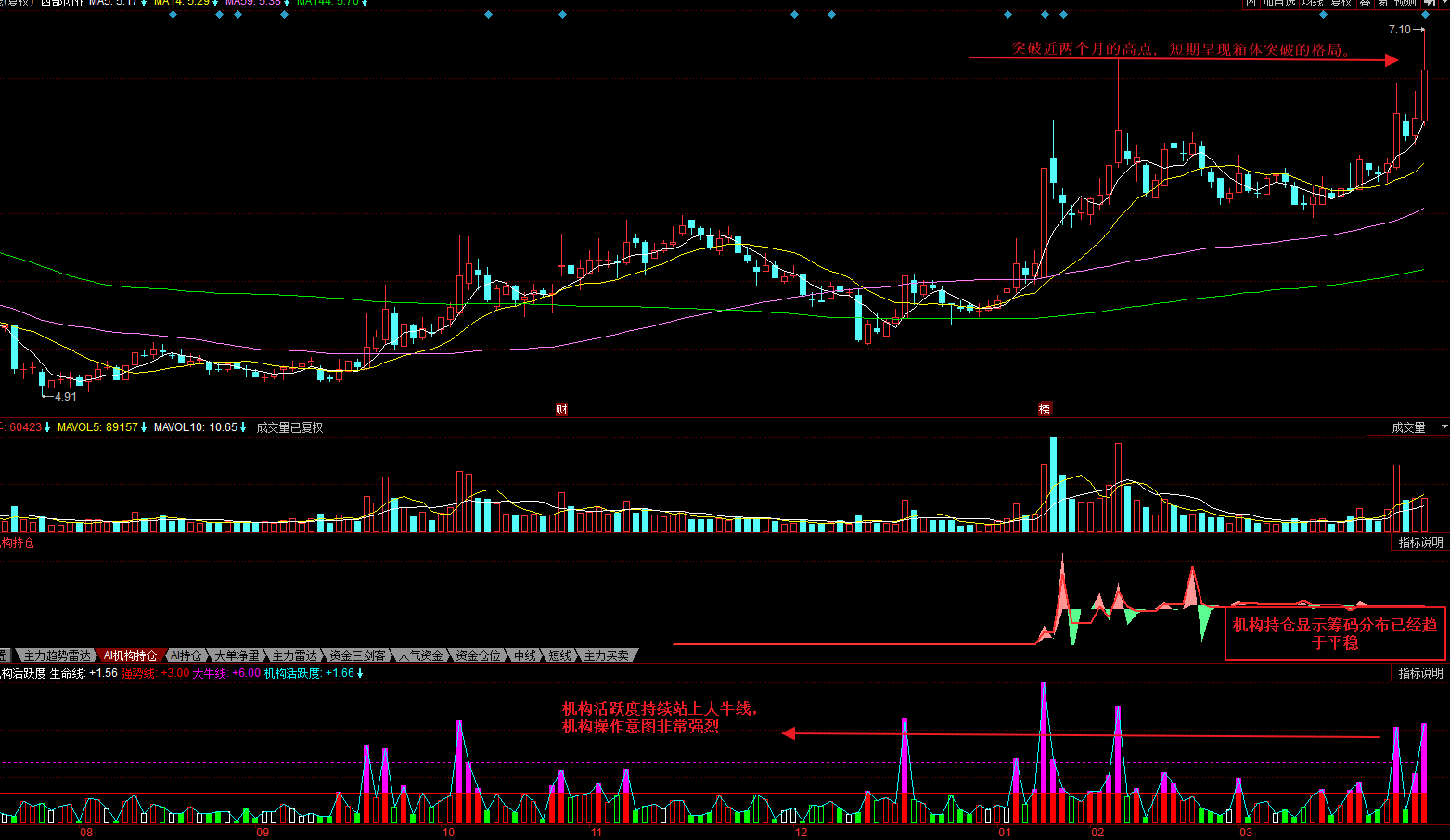Click the 03 month label on the date axis

tap(1246, 833)
